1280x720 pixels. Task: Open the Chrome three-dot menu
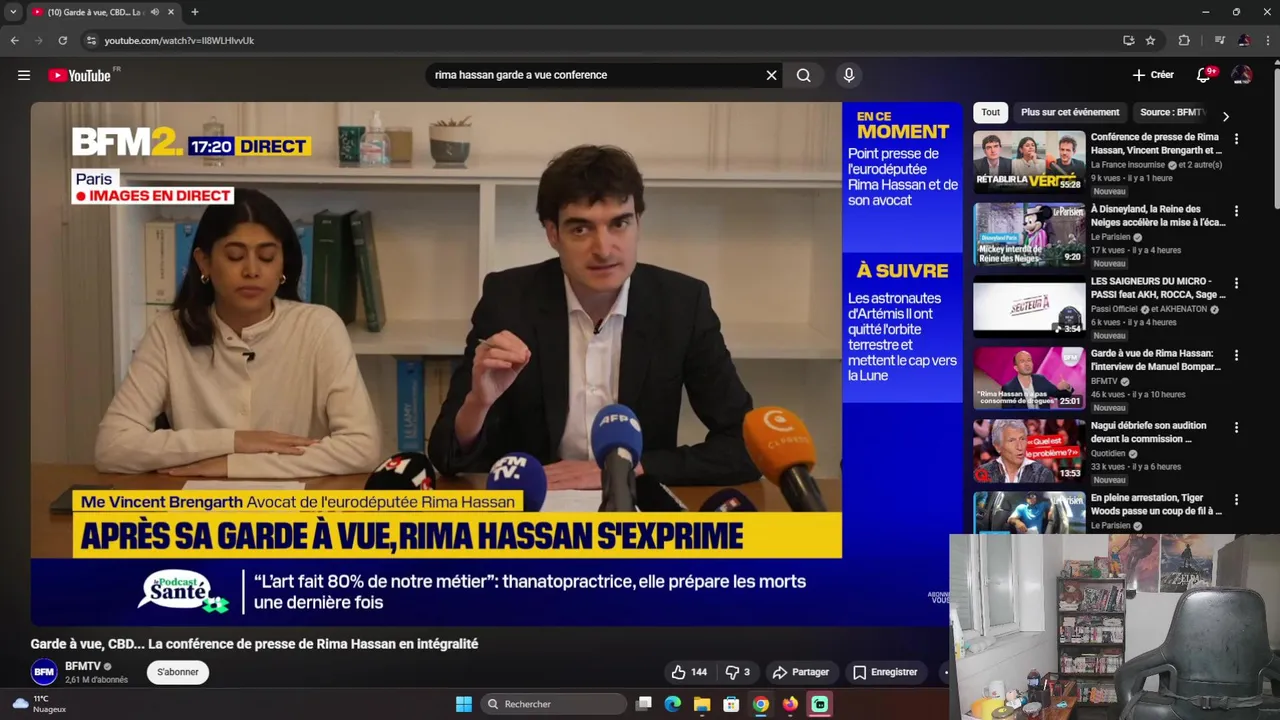pos(1268,41)
